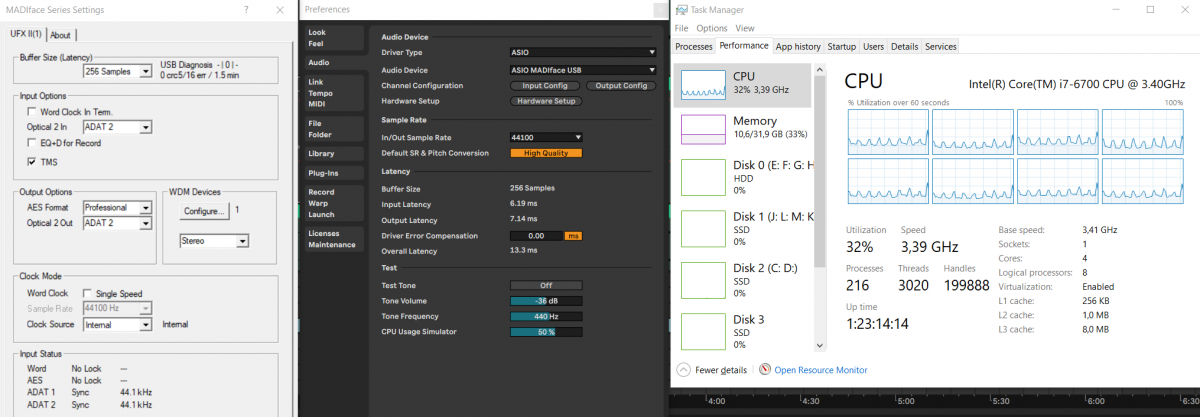
Task: Toggle High Quality SR & Pitch Conversion
Action: tap(546, 153)
